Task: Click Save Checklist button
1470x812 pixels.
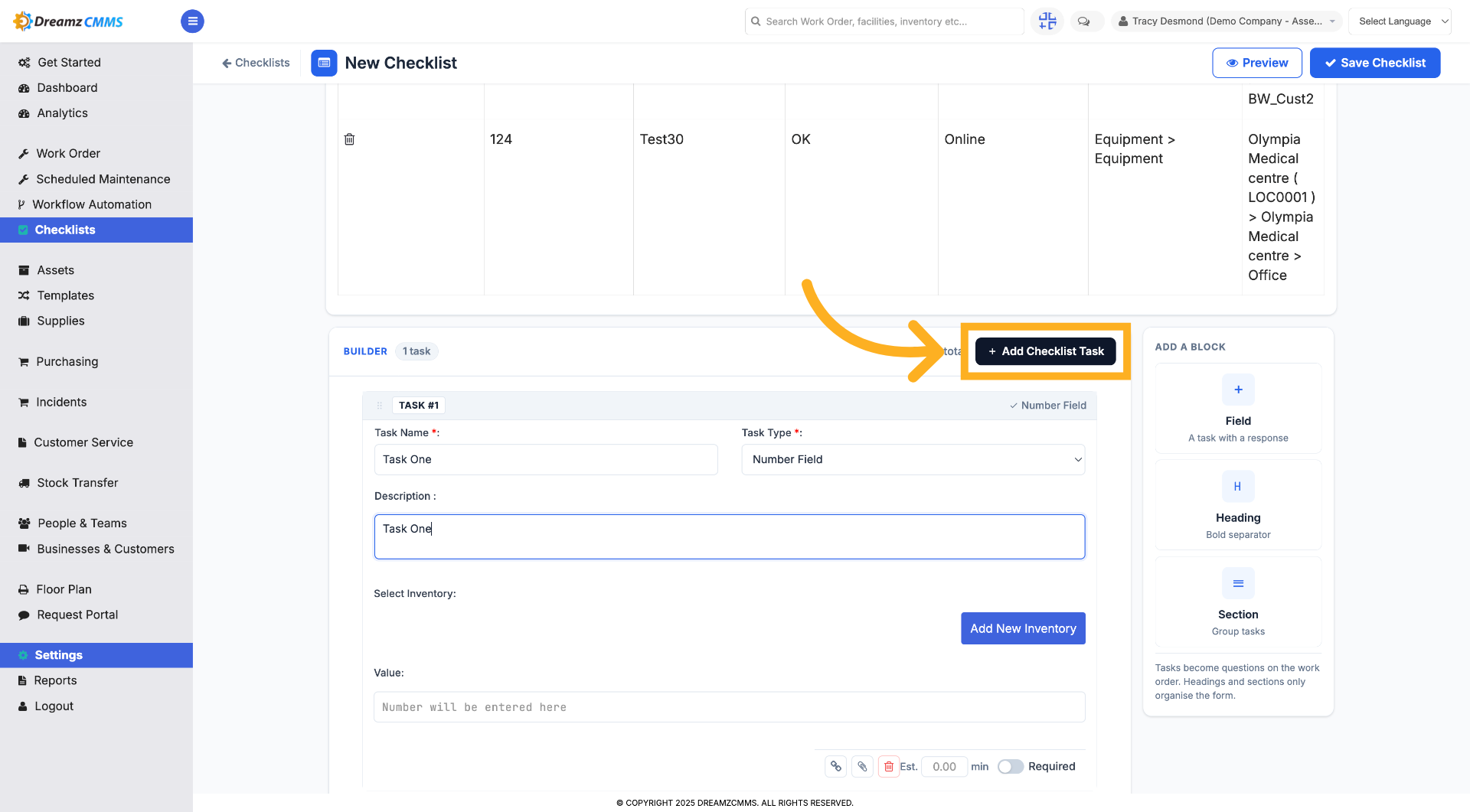Action: coord(1374,63)
